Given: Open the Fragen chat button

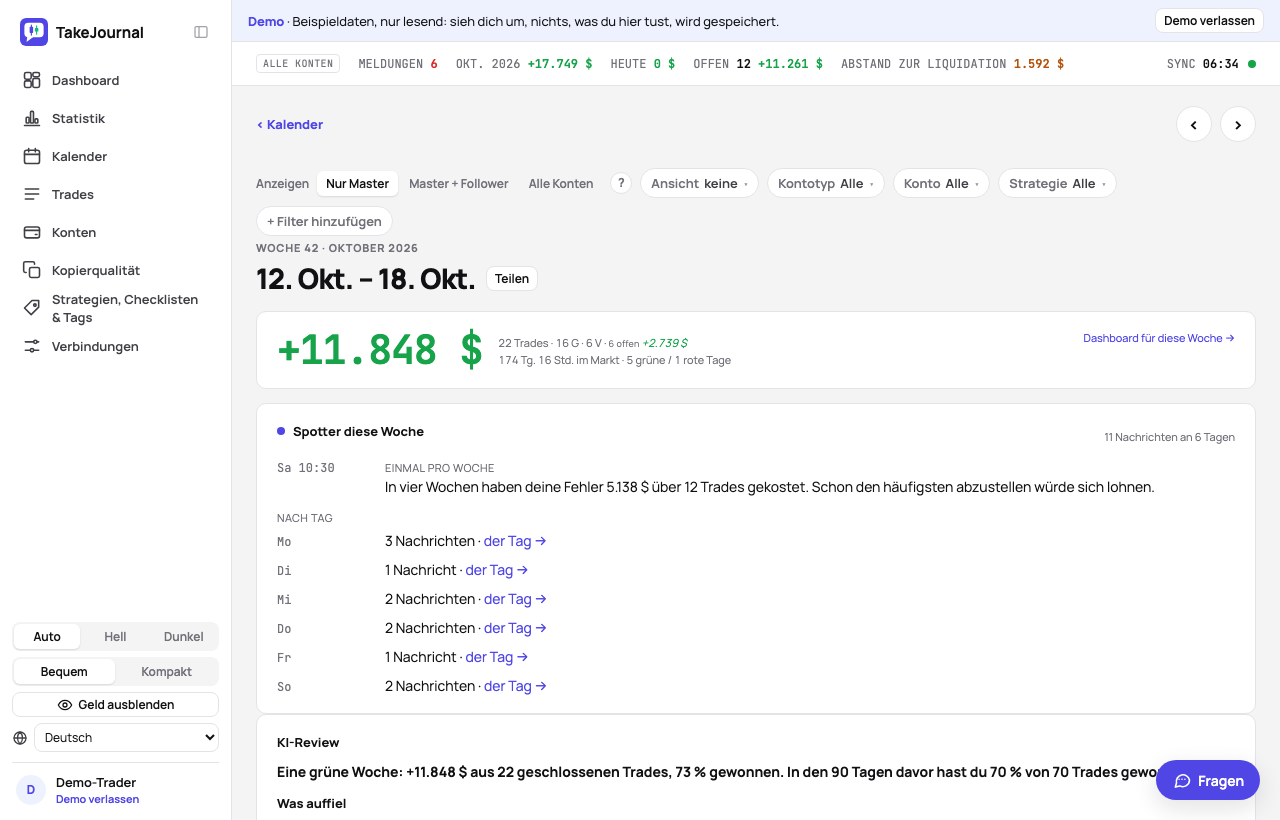Looking at the screenshot, I should point(1208,781).
